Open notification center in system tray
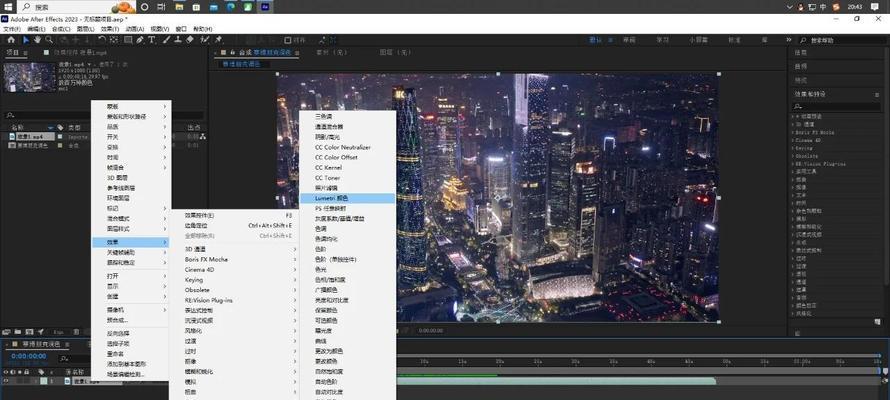Viewport: 890px width, 400px height. click(875, 7)
